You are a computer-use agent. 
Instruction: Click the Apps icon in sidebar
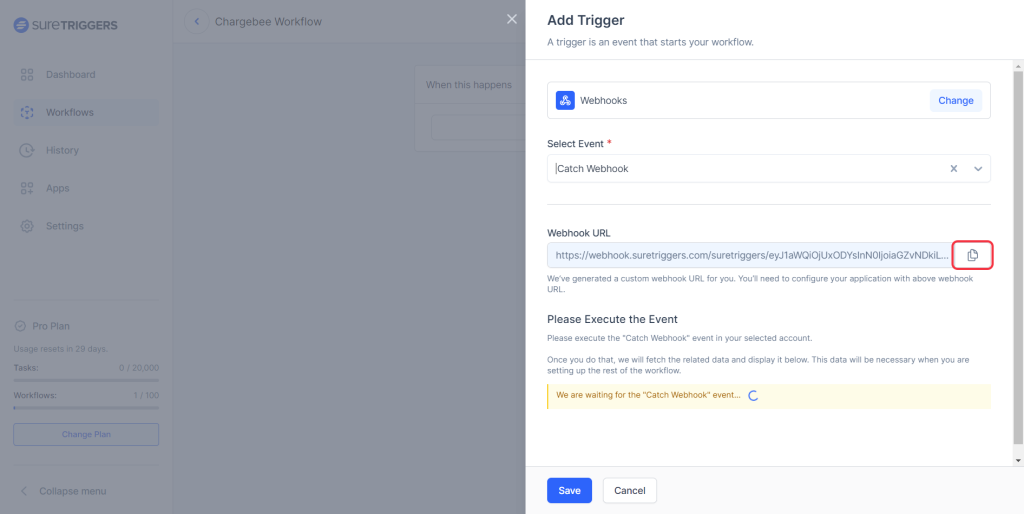point(27,188)
